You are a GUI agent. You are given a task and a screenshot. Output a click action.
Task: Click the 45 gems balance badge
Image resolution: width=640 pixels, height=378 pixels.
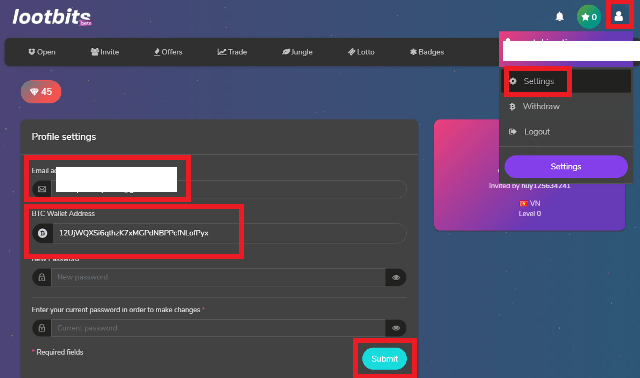[41, 91]
